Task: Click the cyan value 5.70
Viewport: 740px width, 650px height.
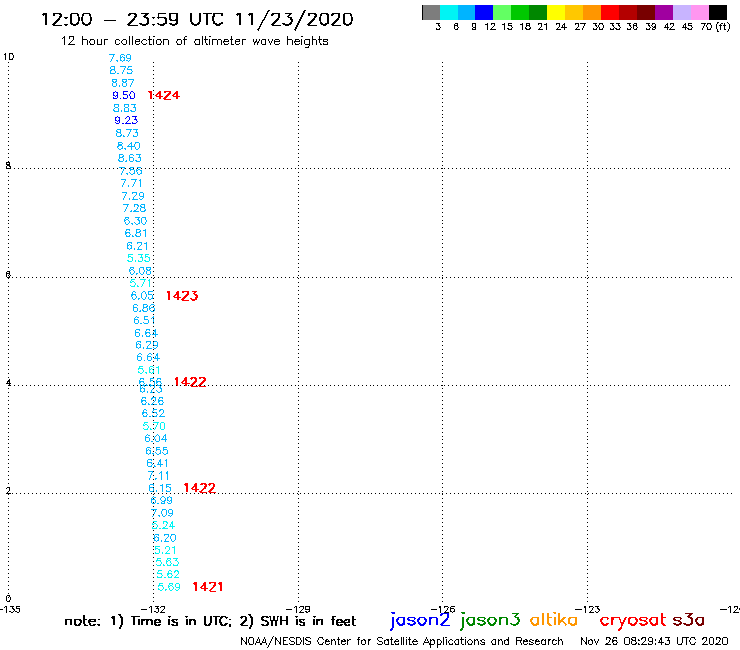Action: (x=154, y=426)
